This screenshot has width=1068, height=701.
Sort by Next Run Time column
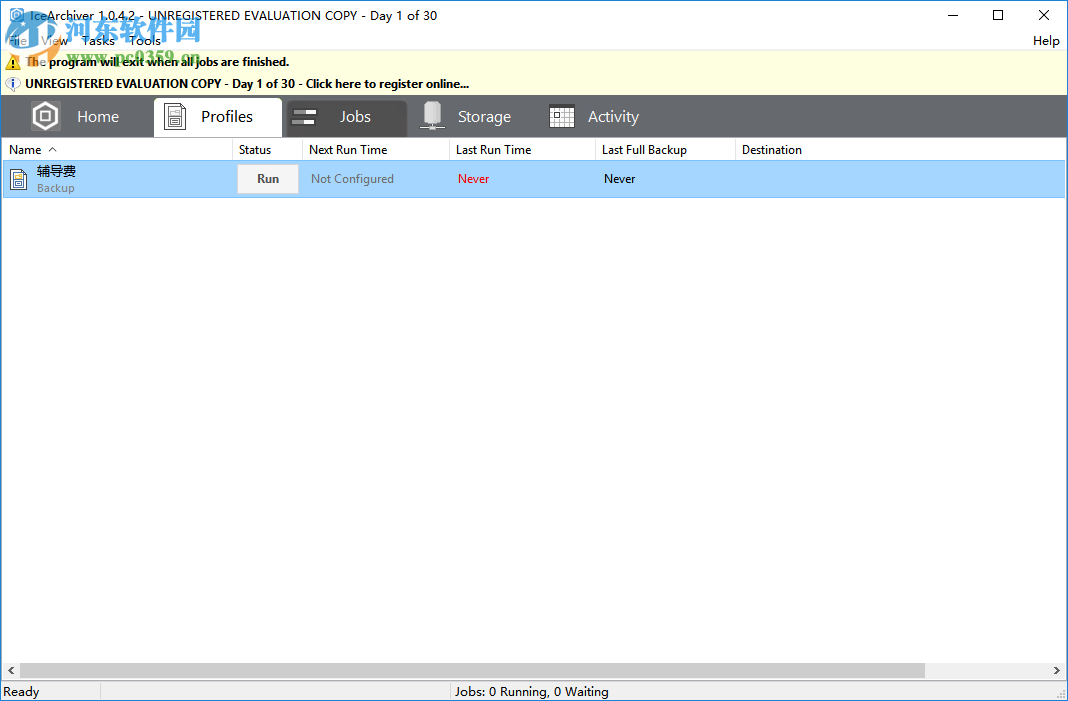point(376,150)
